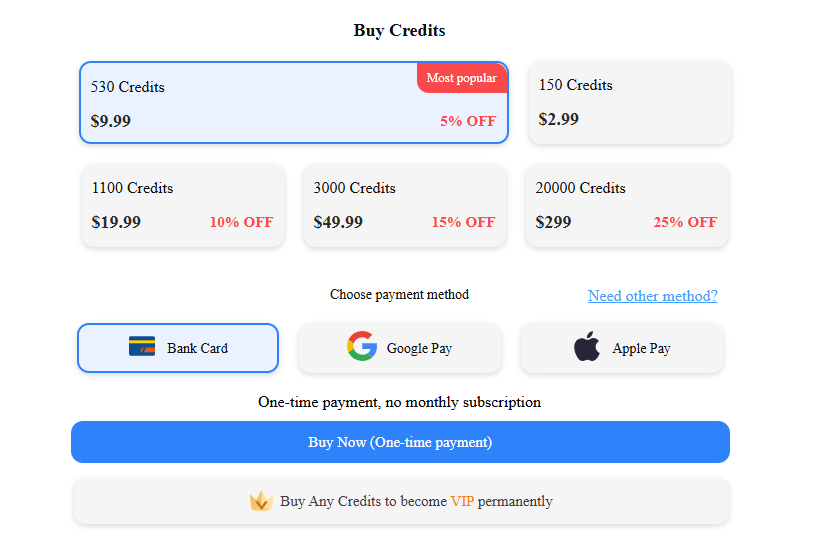Viewport: 820px width, 536px height.
Task: Select Apple Pay payment method
Action: [x=622, y=348]
